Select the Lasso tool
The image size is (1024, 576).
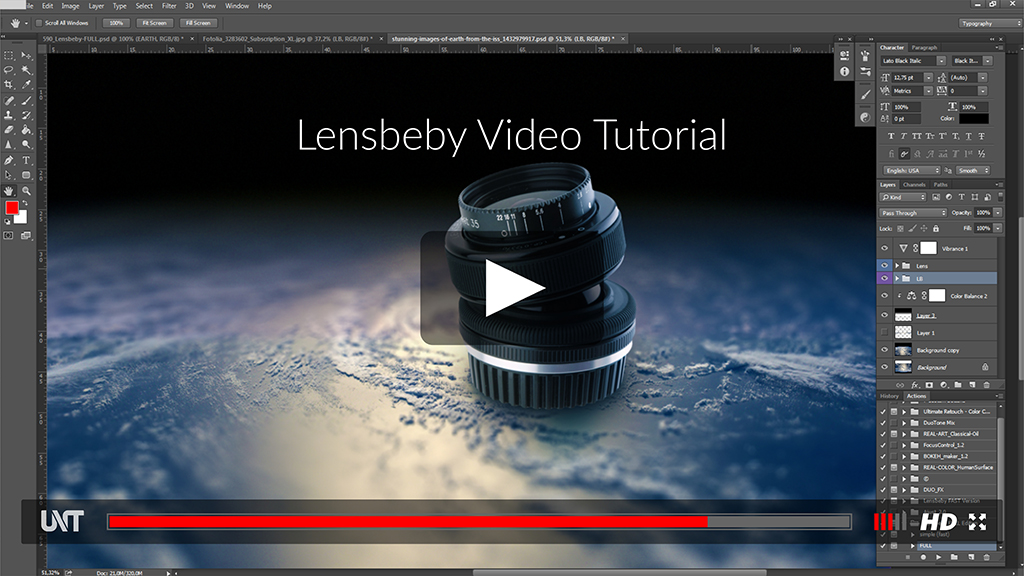tap(8, 70)
